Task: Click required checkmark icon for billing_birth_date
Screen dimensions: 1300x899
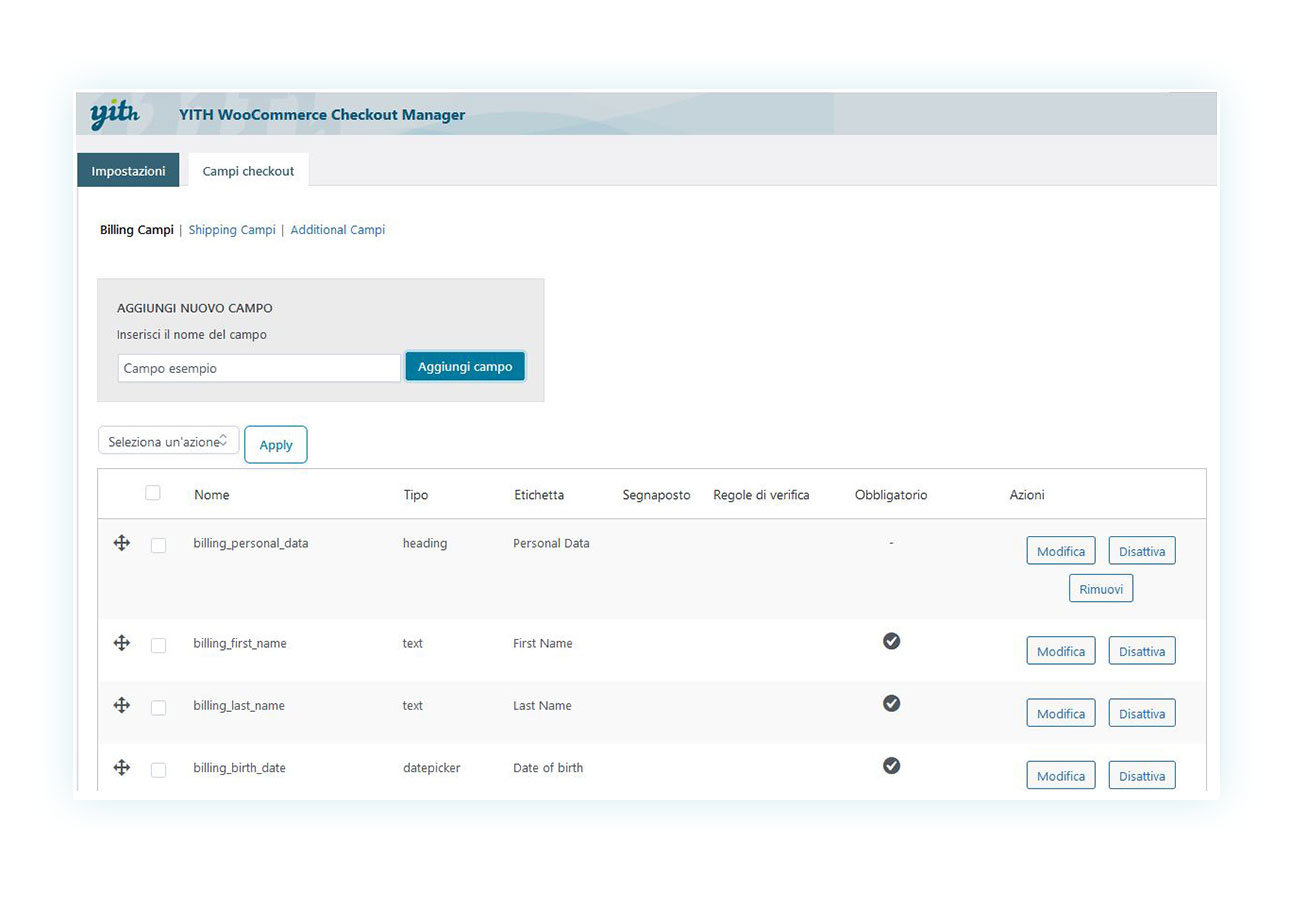Action: click(x=892, y=765)
